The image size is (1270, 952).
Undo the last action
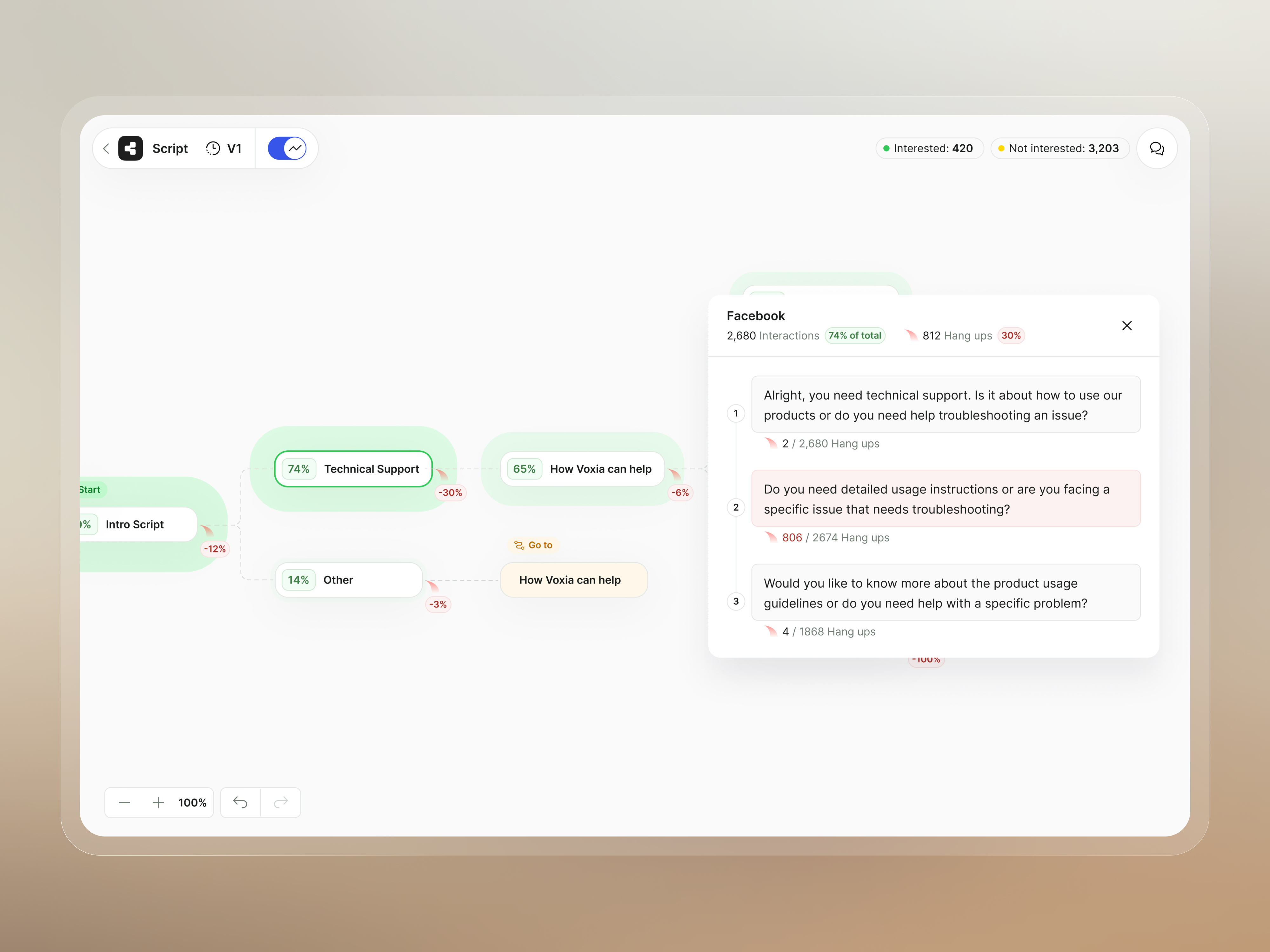[241, 802]
